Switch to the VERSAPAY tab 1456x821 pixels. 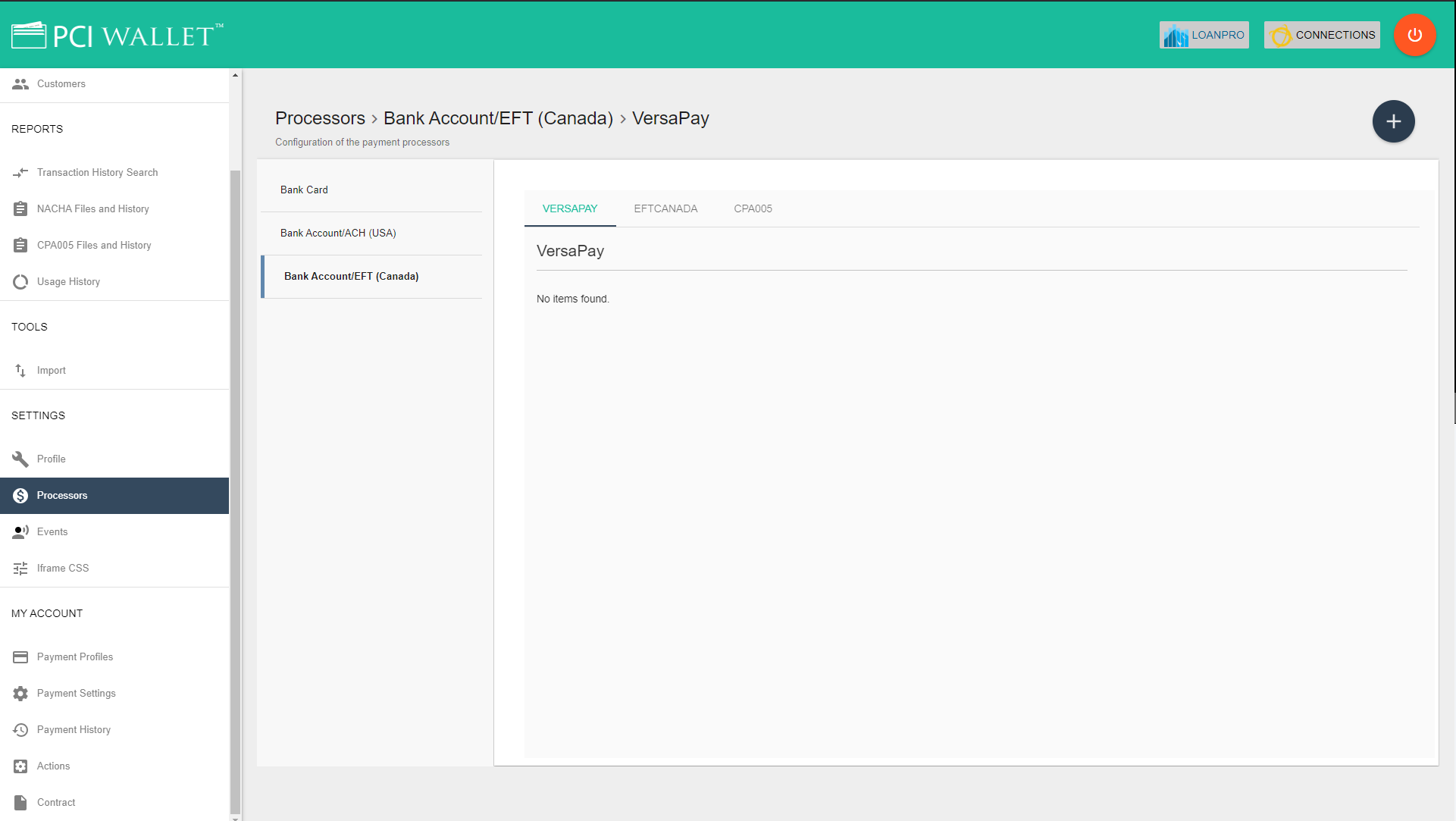(570, 208)
